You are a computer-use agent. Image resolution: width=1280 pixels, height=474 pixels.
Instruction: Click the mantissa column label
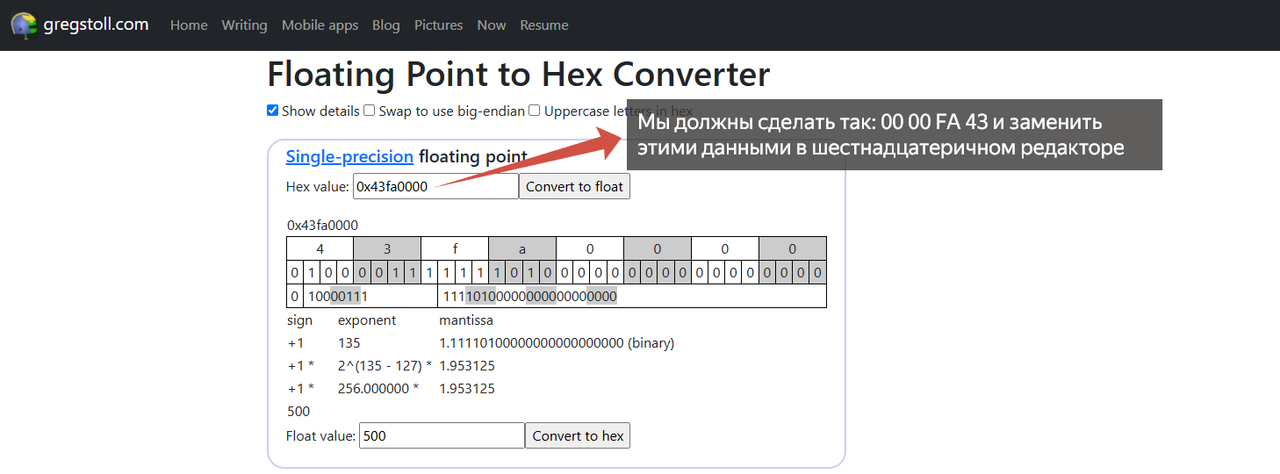point(466,320)
